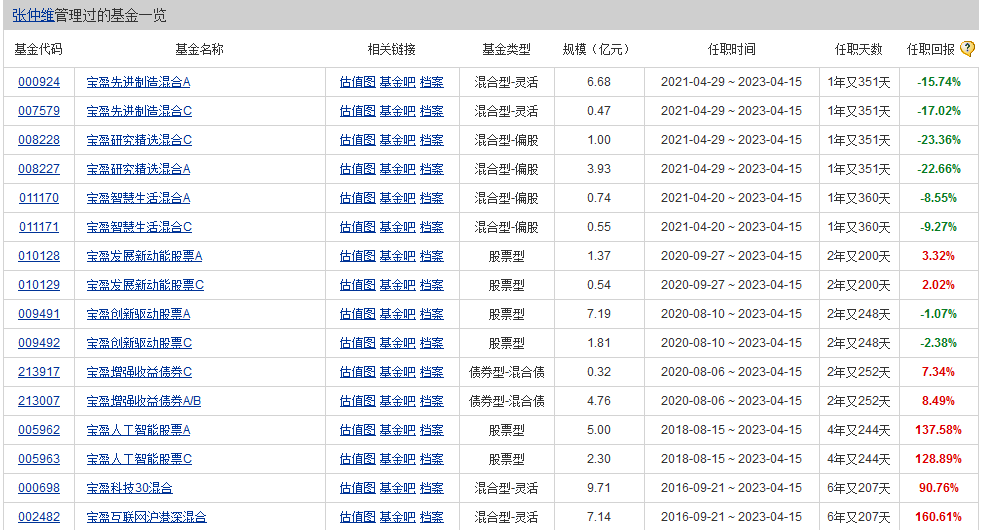Open the 宝盈人工智能股票A fund page
Screen dimensions: 983x530
point(139,430)
